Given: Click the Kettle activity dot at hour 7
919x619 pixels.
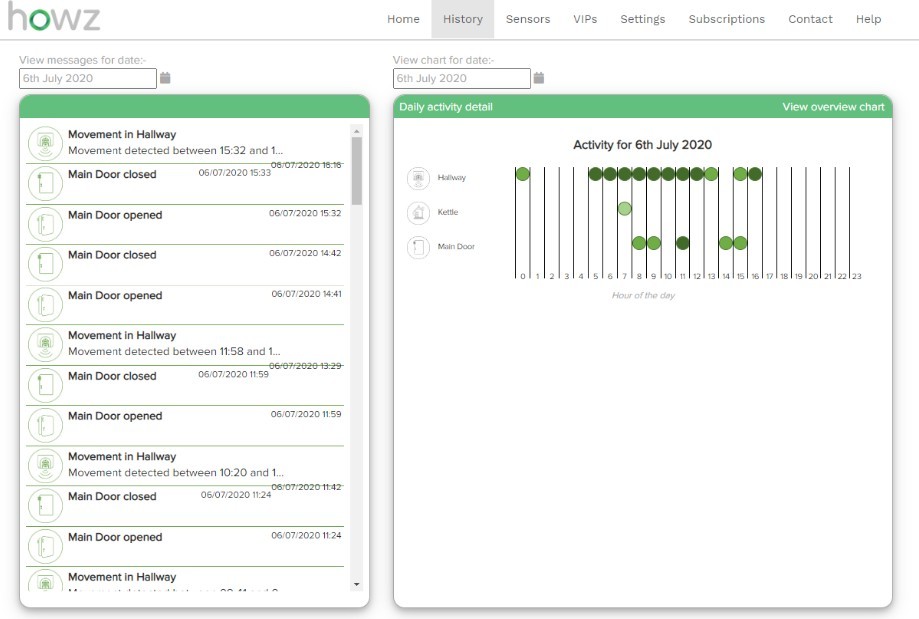Looking at the screenshot, I should (624, 208).
